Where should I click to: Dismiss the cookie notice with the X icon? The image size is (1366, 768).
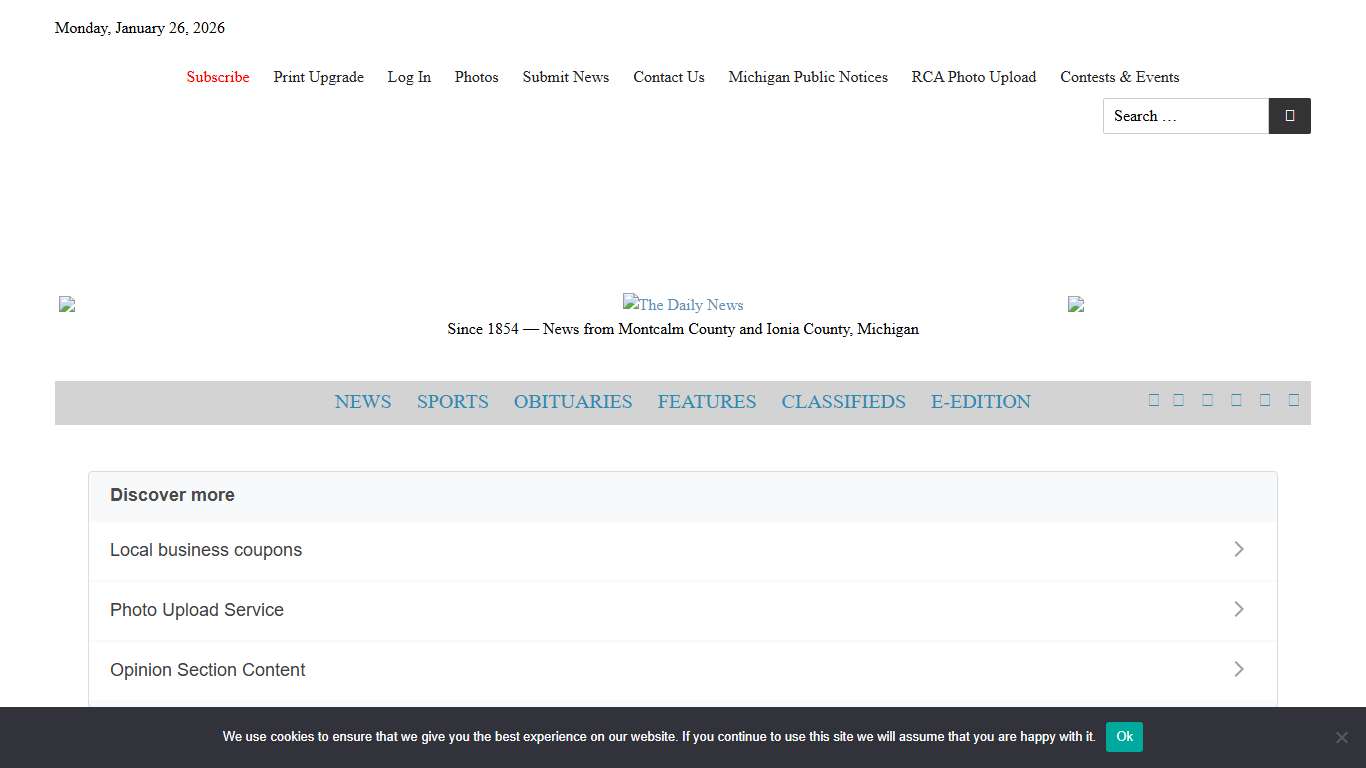tap(1341, 737)
